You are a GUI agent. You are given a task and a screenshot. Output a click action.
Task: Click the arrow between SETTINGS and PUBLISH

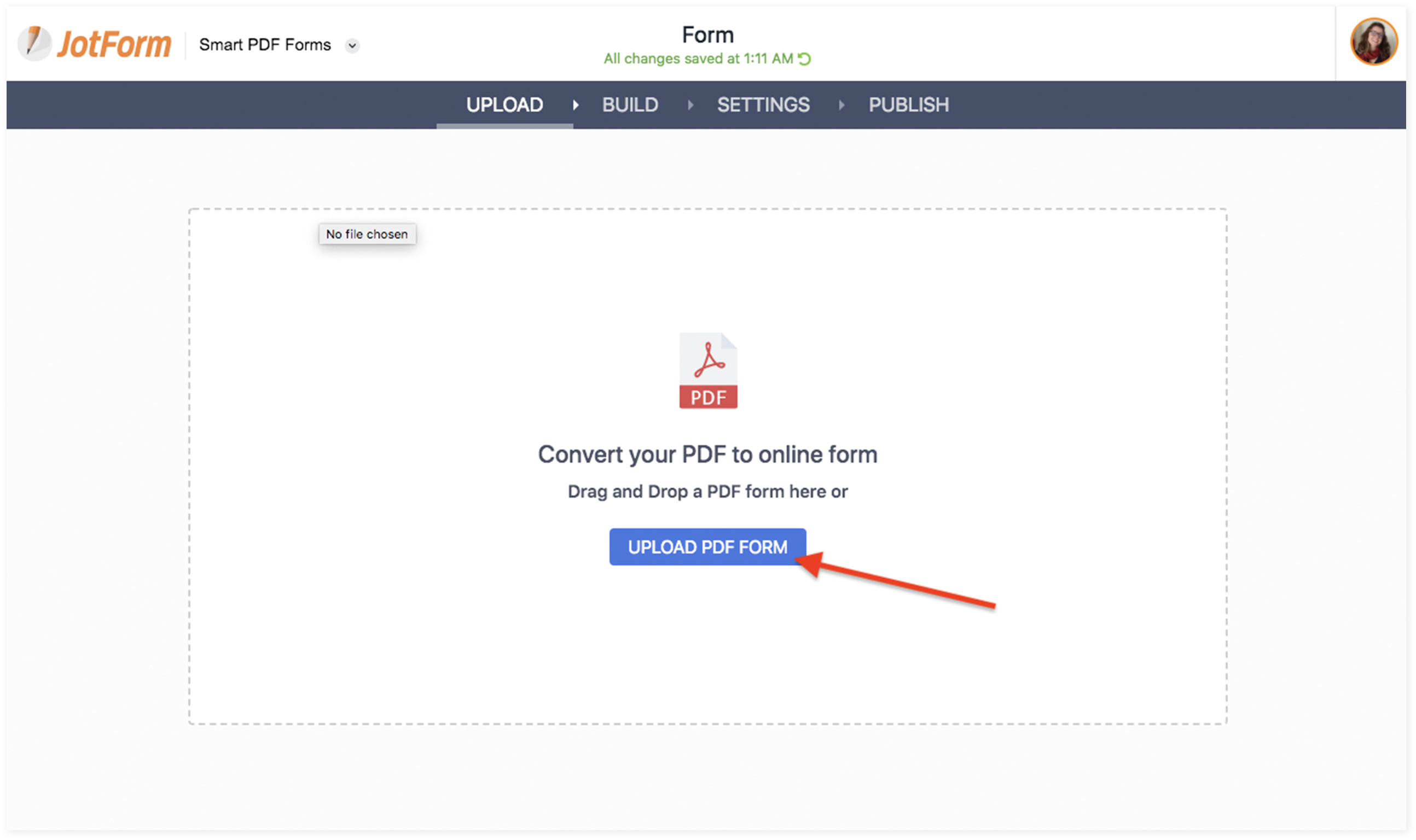841,104
